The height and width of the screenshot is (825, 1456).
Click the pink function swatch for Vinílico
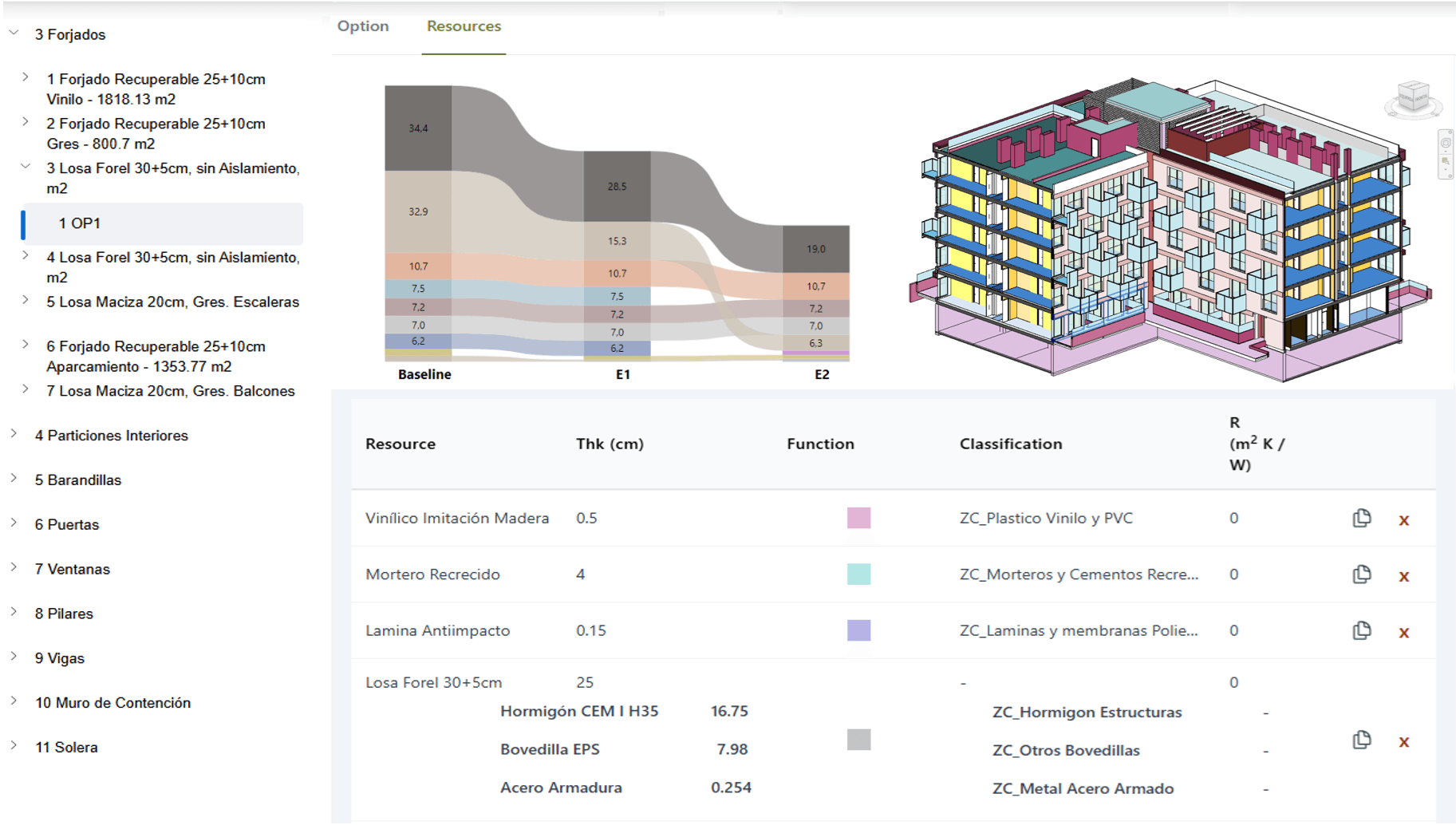pos(858,519)
